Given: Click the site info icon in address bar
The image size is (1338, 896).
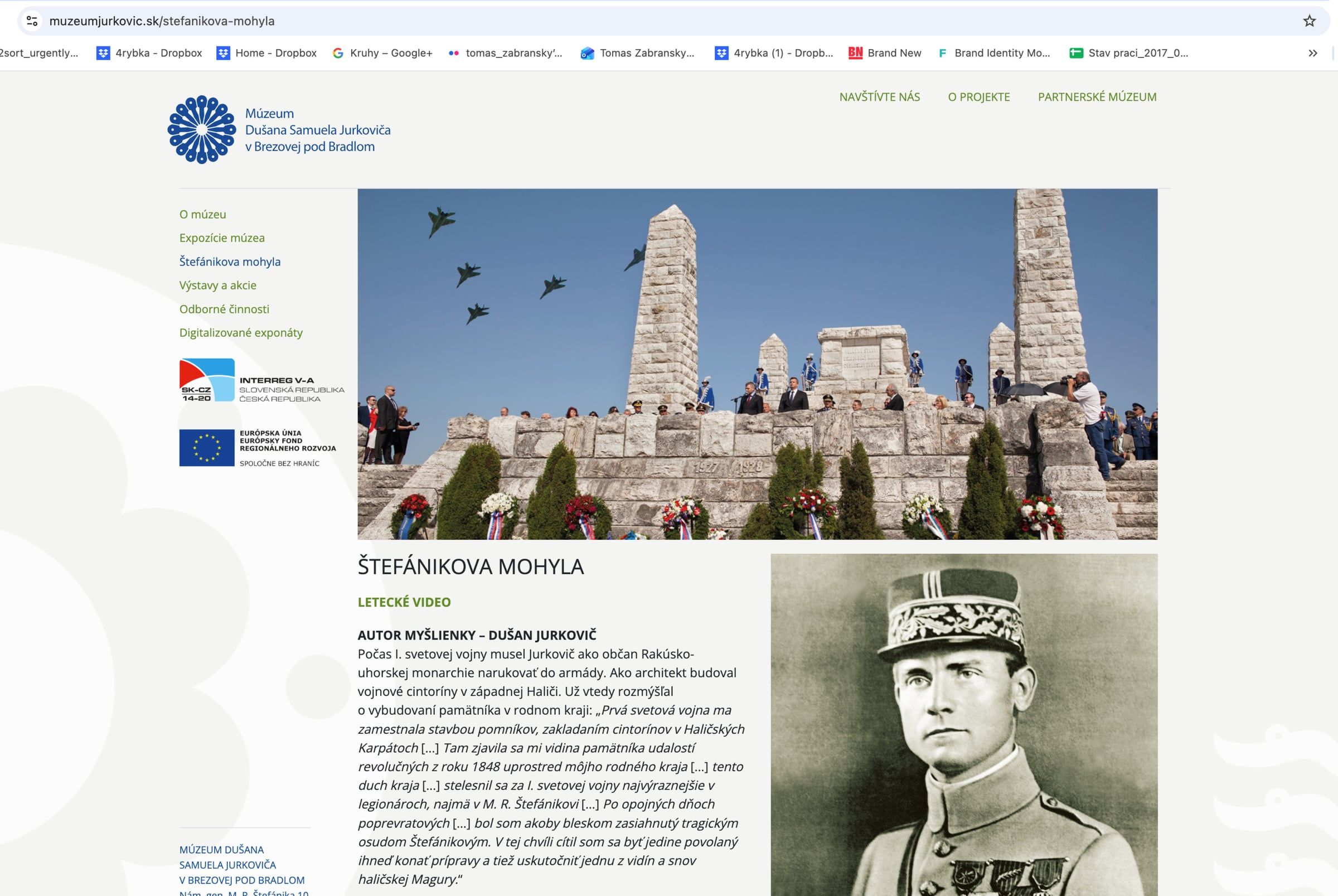Looking at the screenshot, I should 32,21.
